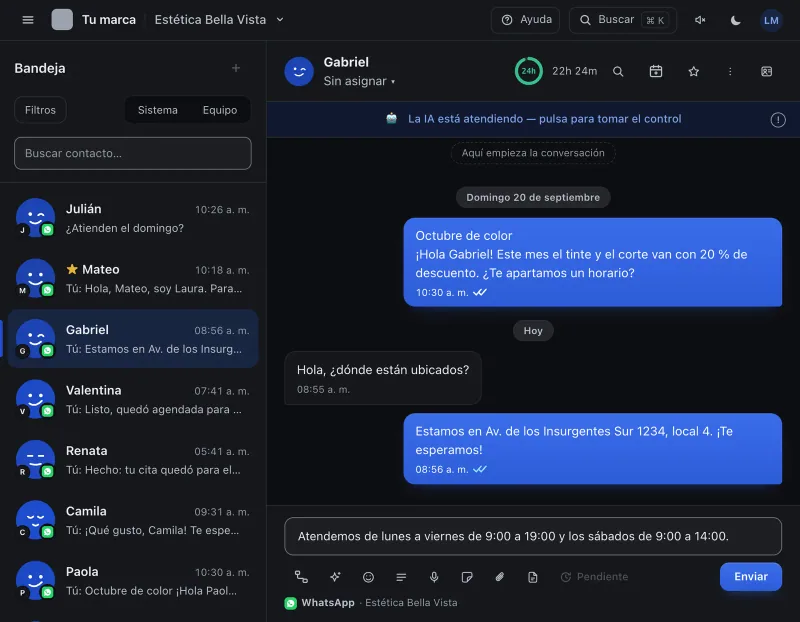Open Camila's conversation

pos(133,520)
